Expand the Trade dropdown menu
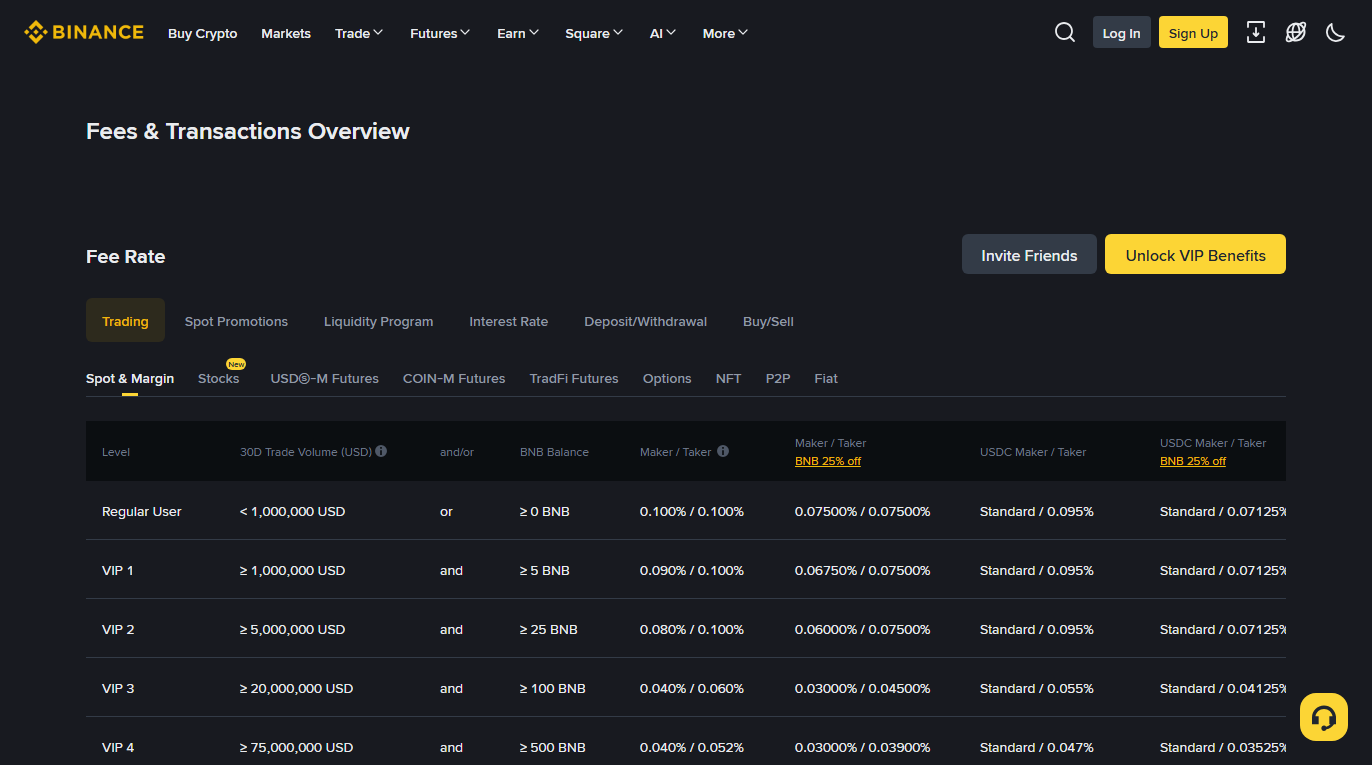 [359, 33]
